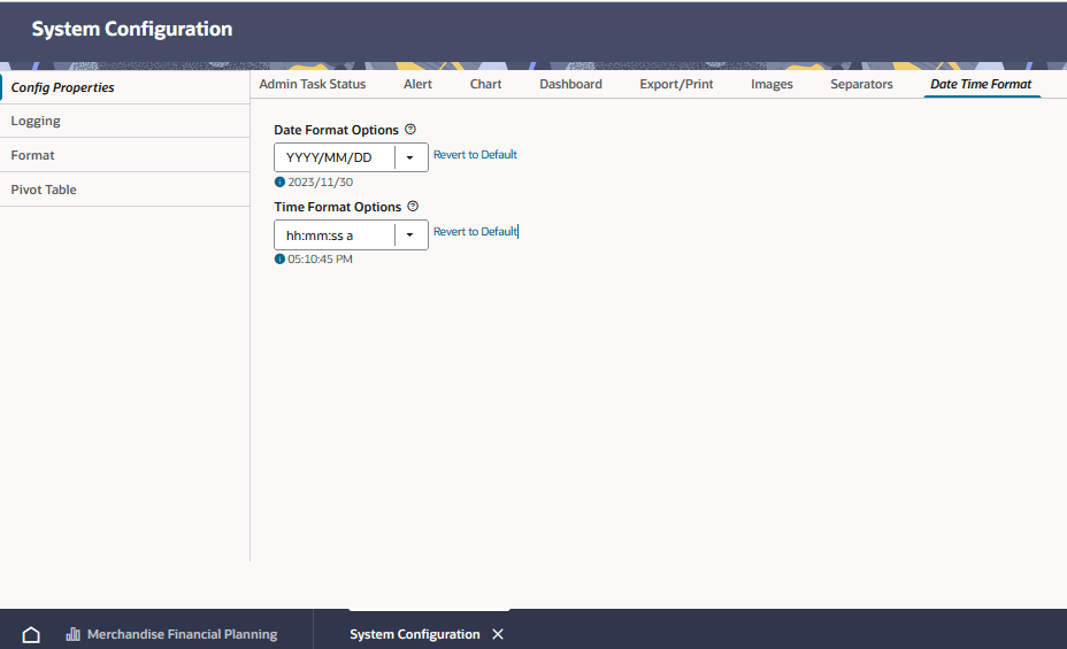Open the Alert tab
This screenshot has width=1067, height=649.
[x=418, y=84]
